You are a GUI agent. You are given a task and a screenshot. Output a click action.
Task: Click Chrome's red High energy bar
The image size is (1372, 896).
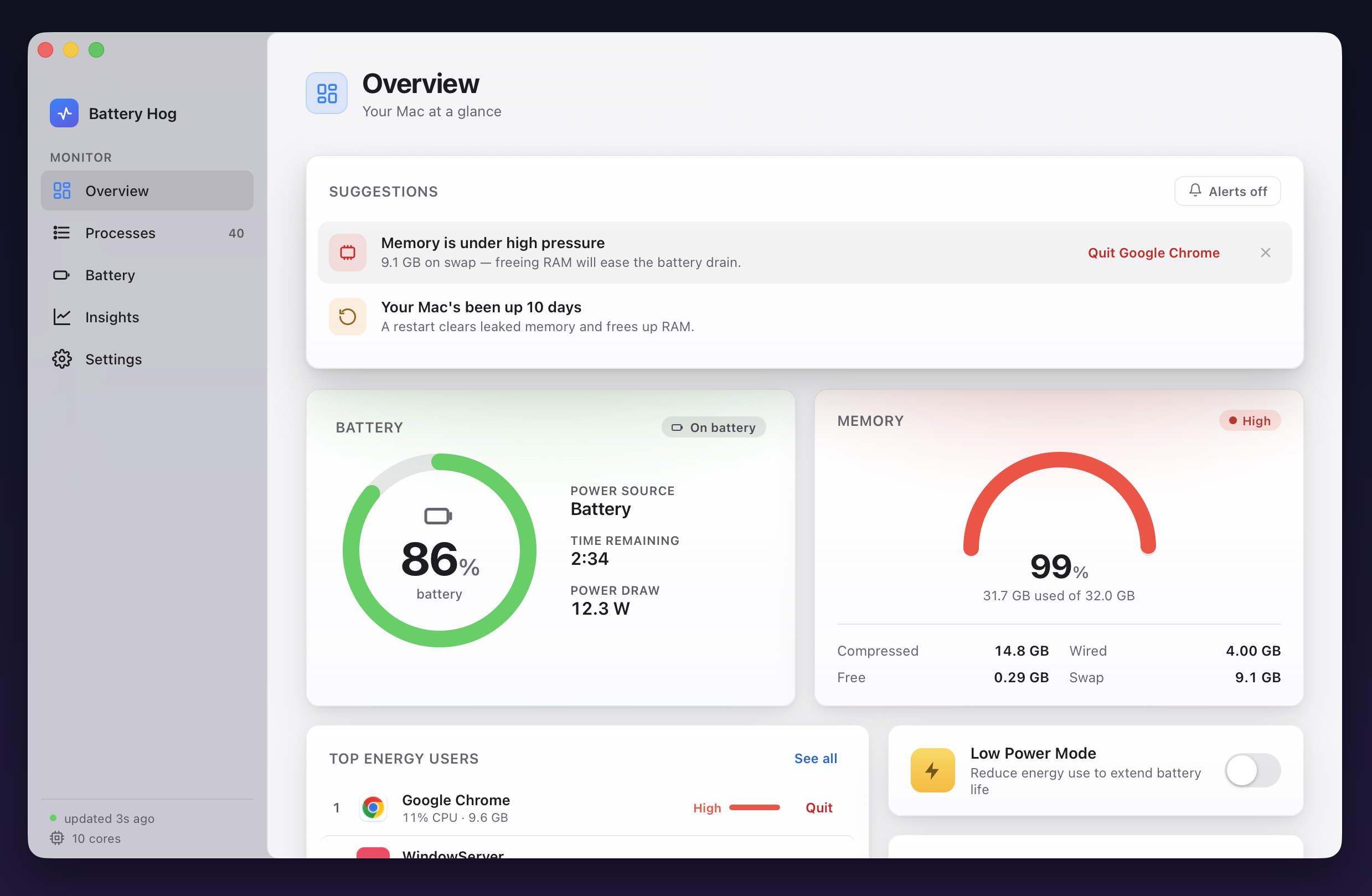tap(754, 807)
